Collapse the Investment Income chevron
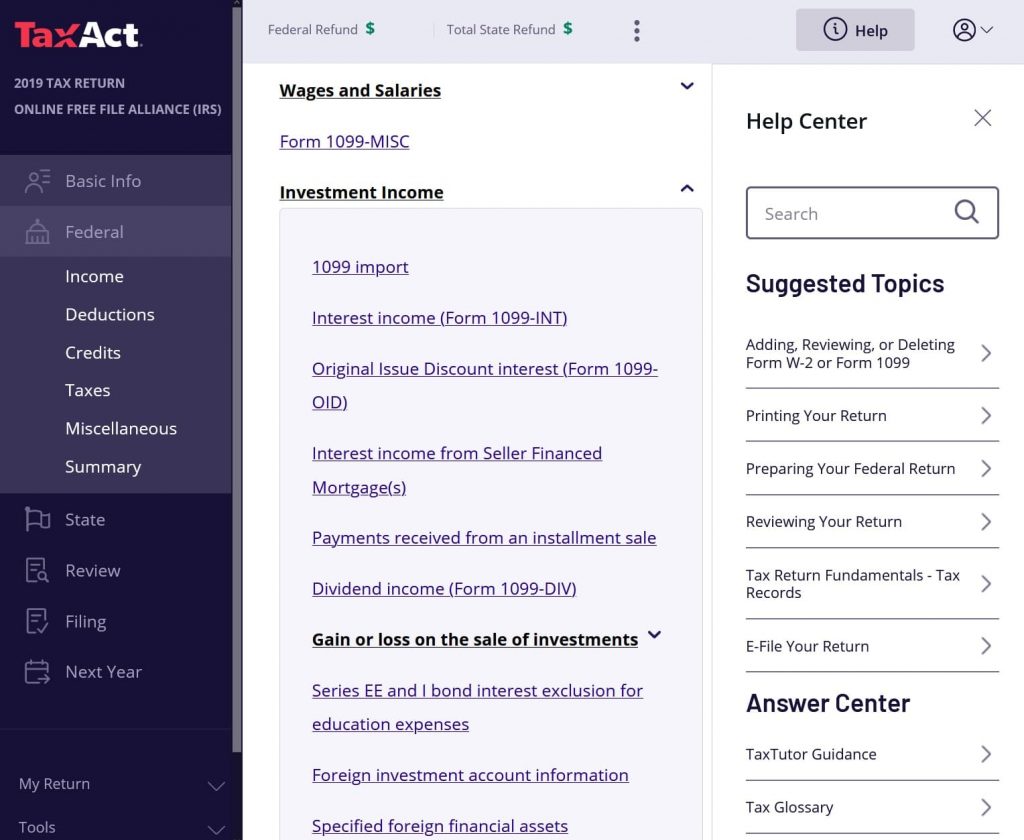Screen dimensions: 1024x840 [687, 188]
